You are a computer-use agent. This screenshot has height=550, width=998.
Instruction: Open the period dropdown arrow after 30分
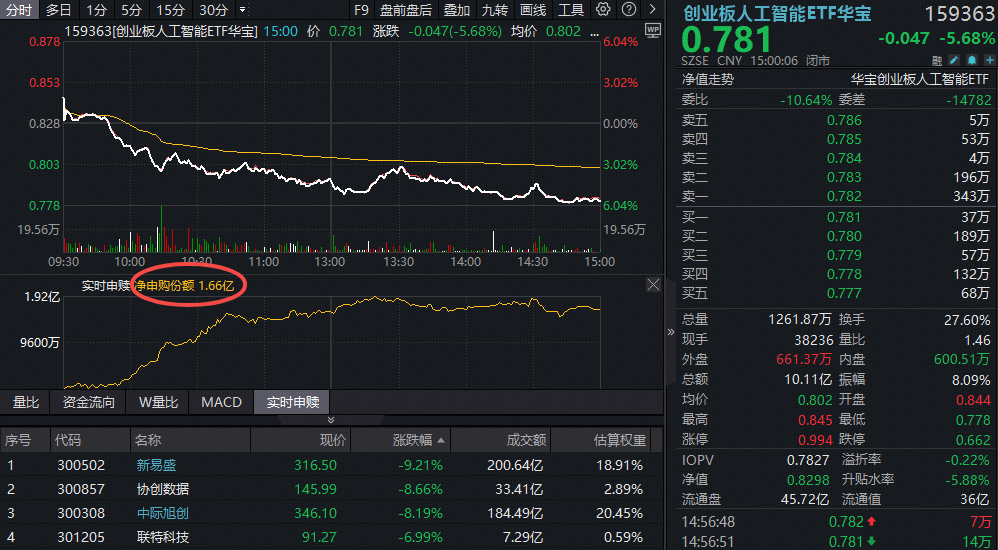coord(242,10)
